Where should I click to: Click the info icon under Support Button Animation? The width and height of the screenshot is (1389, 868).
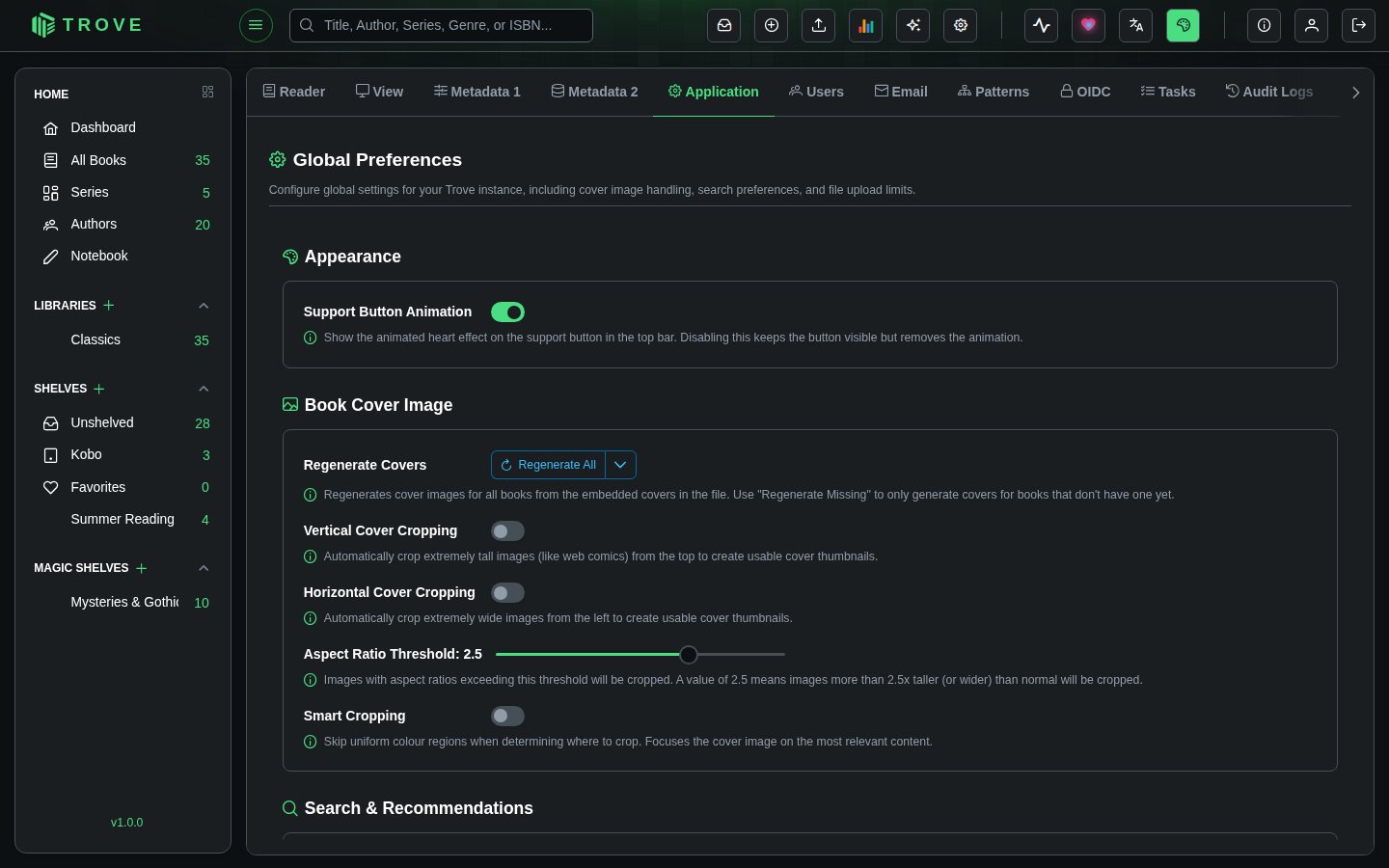(x=311, y=338)
